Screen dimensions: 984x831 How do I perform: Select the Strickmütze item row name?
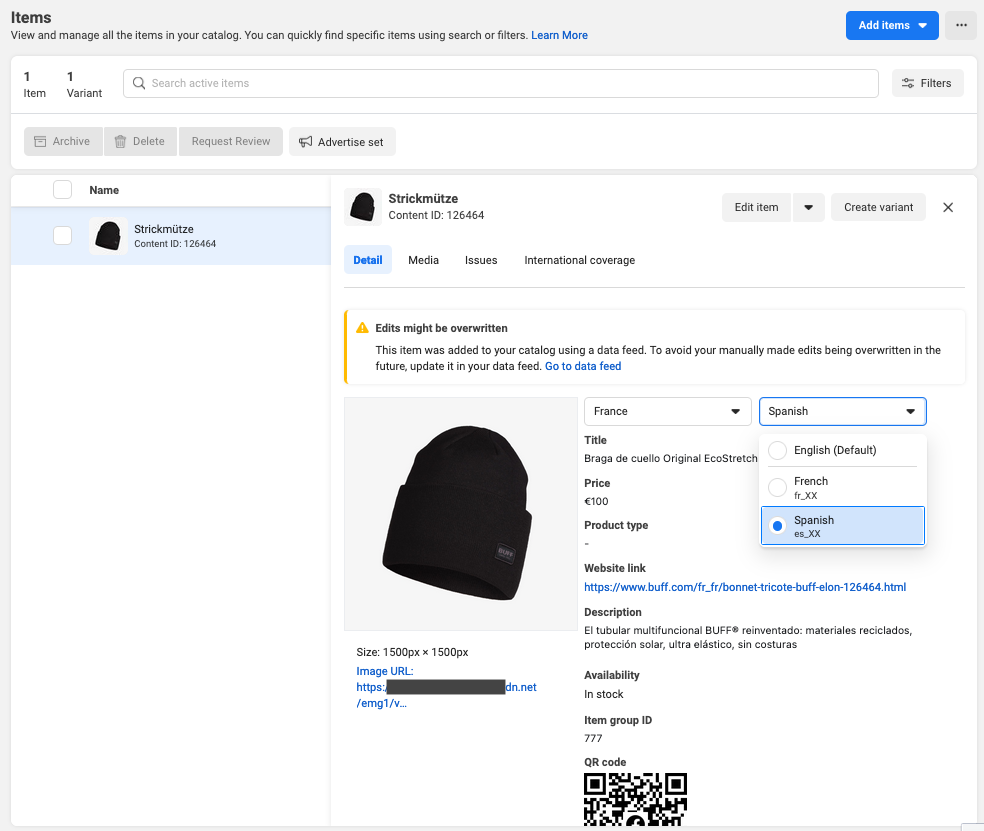click(164, 229)
